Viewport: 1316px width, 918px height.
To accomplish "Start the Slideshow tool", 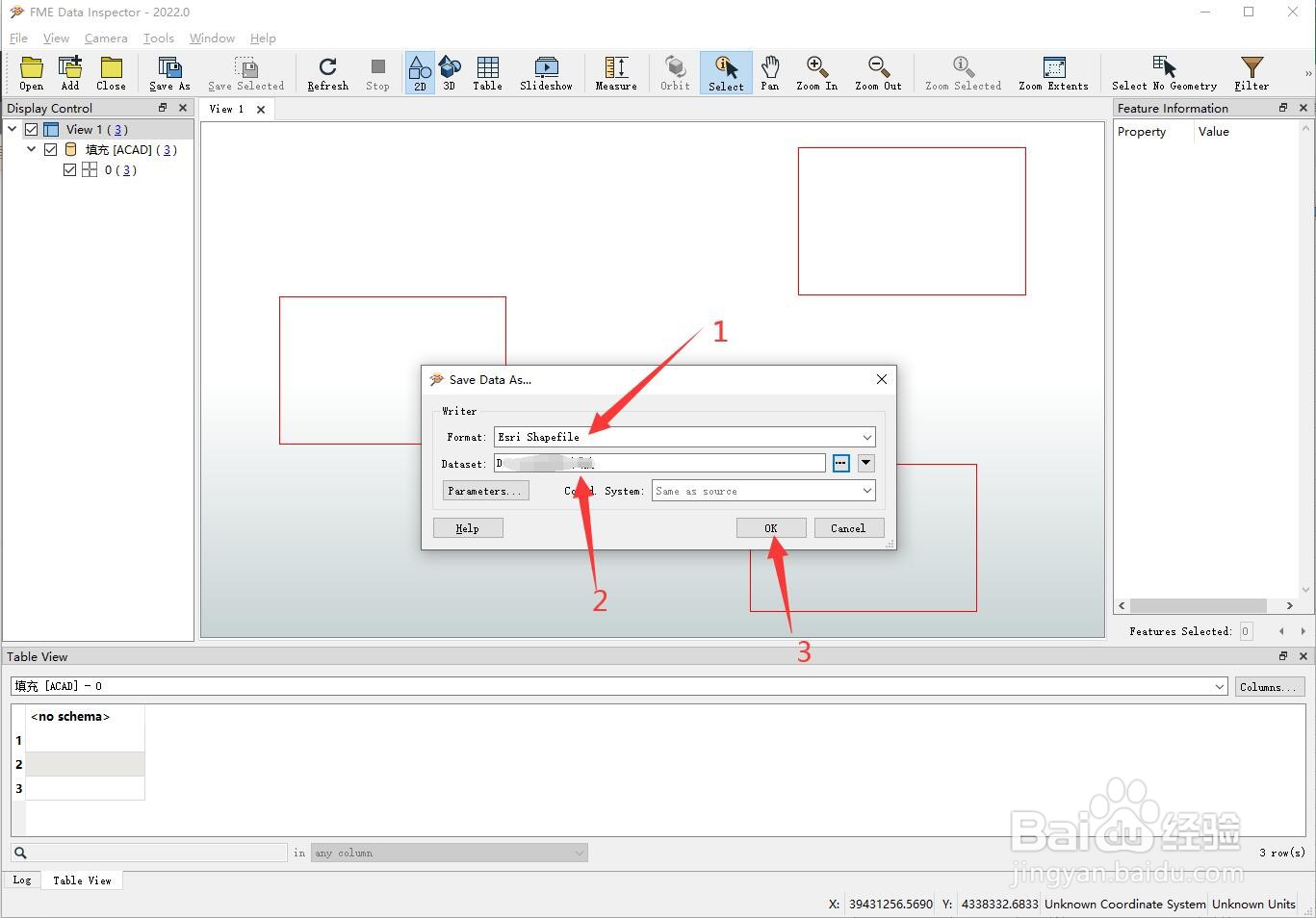I will pyautogui.click(x=546, y=73).
